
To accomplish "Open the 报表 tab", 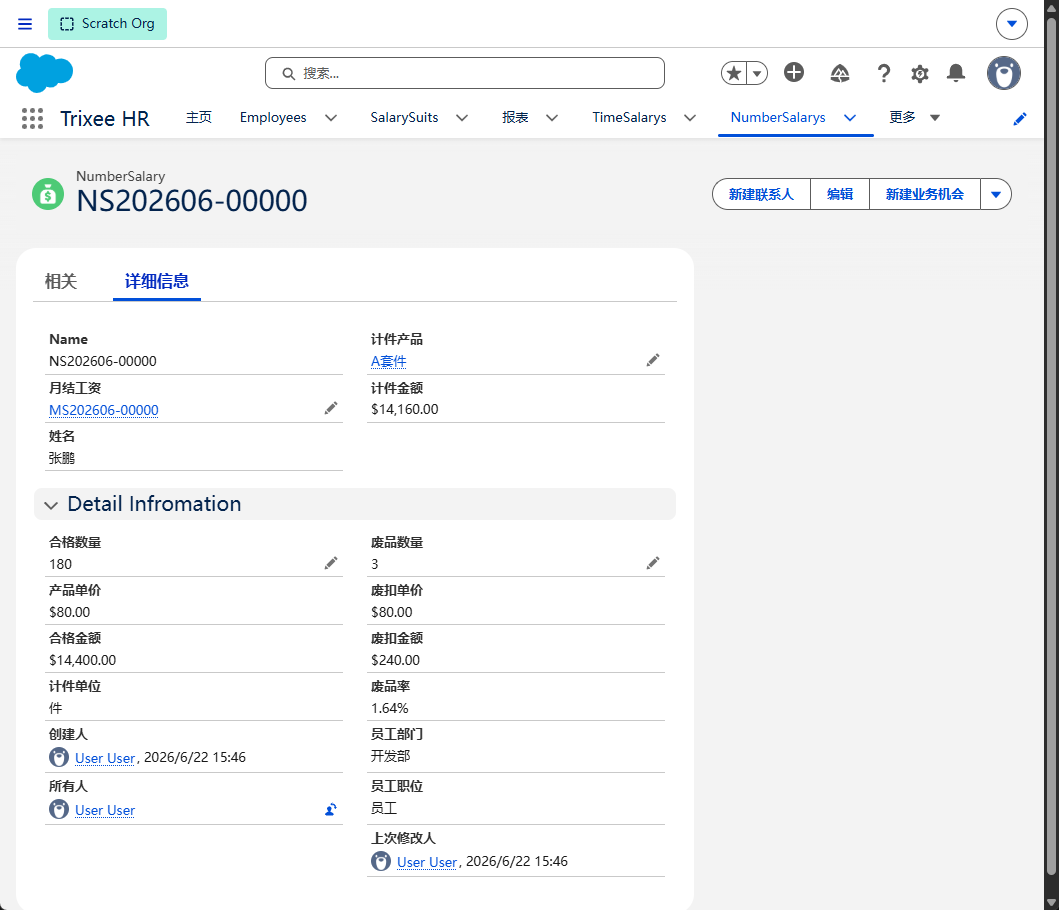I will [515, 118].
